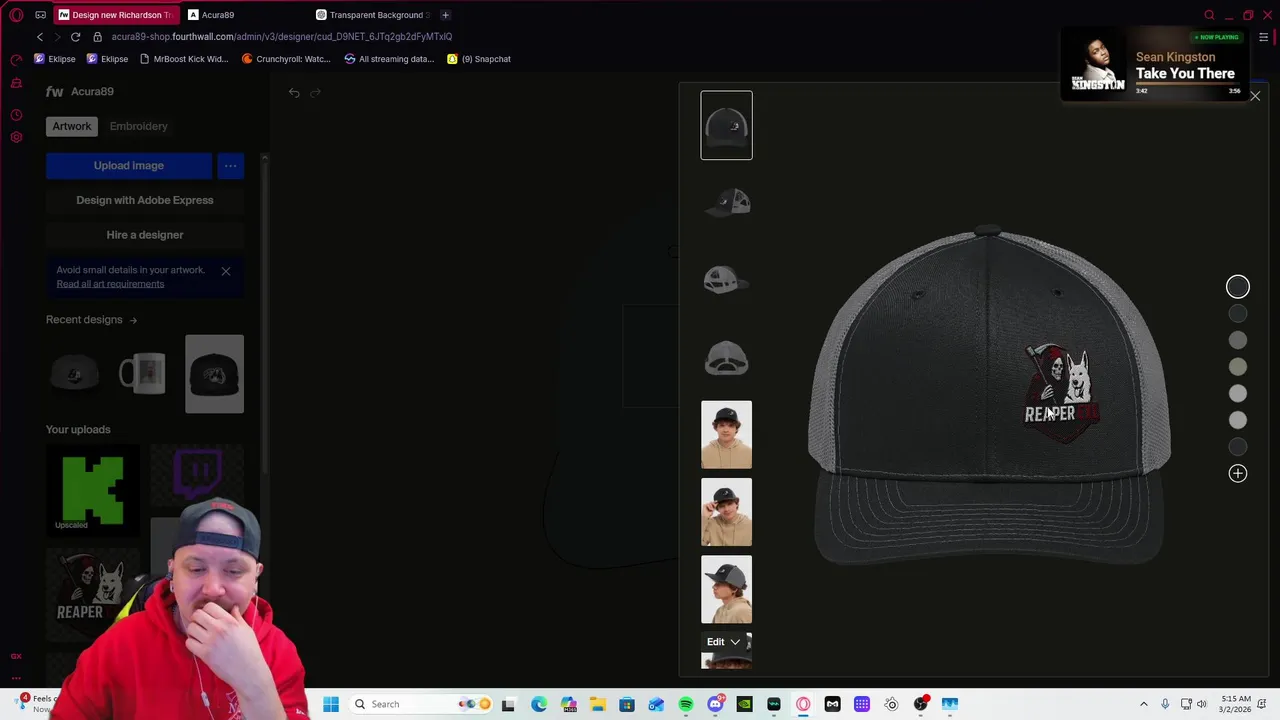Open second model photo thumbnail
Screen dimensions: 1280x720
click(x=726, y=512)
